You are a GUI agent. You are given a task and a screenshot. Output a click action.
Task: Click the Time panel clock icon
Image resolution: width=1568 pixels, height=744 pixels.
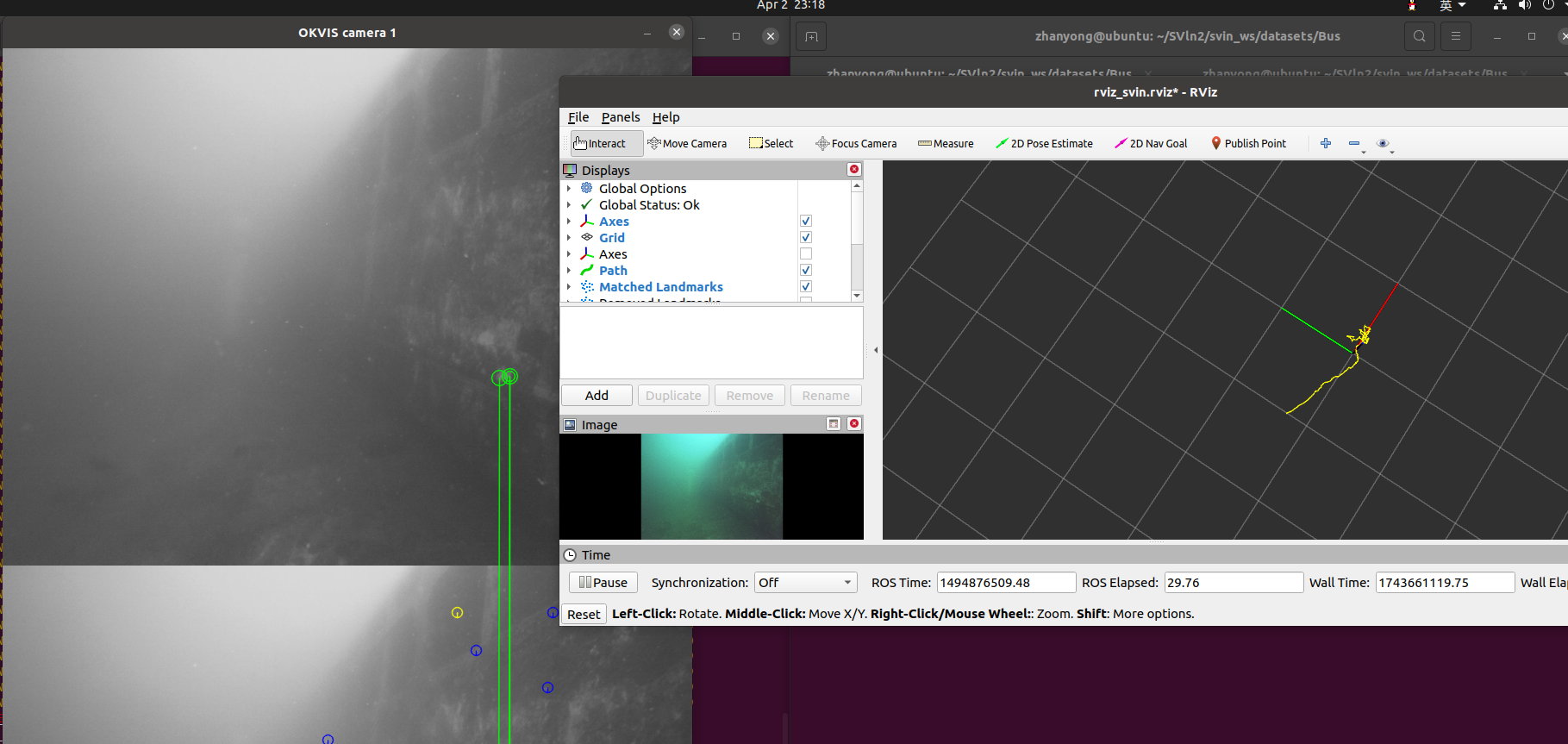click(570, 555)
